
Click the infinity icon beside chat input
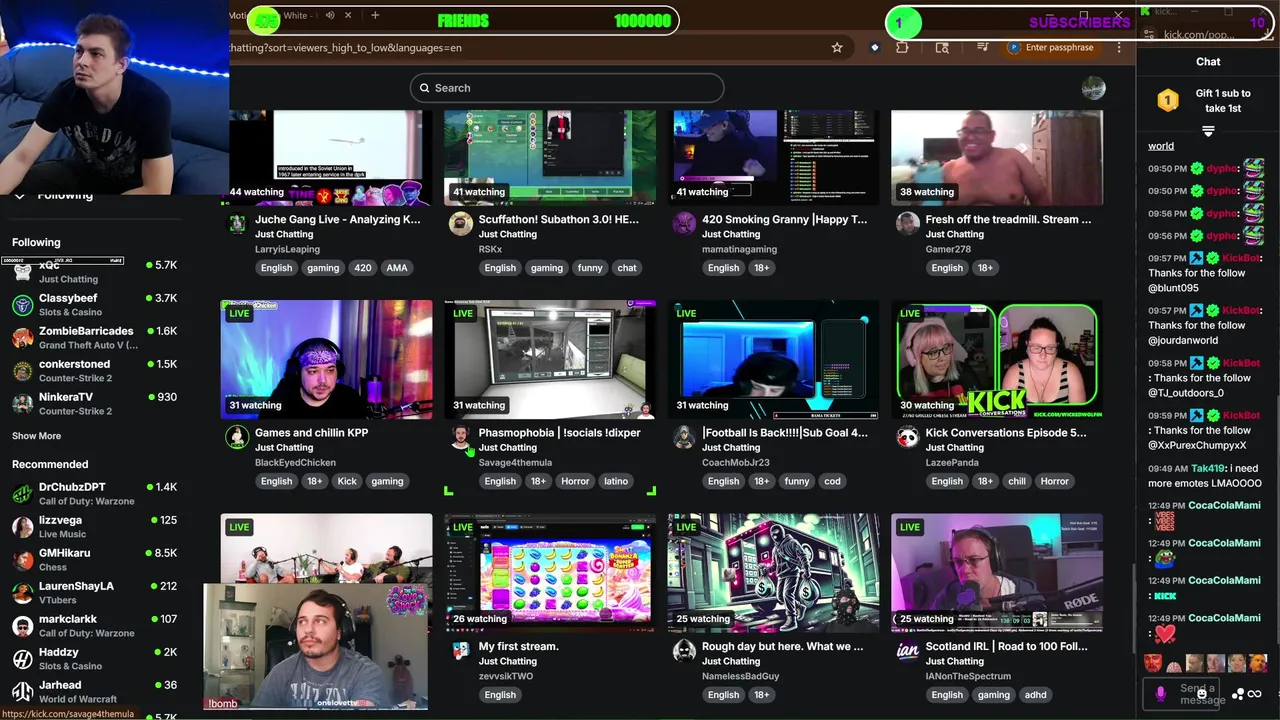tap(1254, 694)
